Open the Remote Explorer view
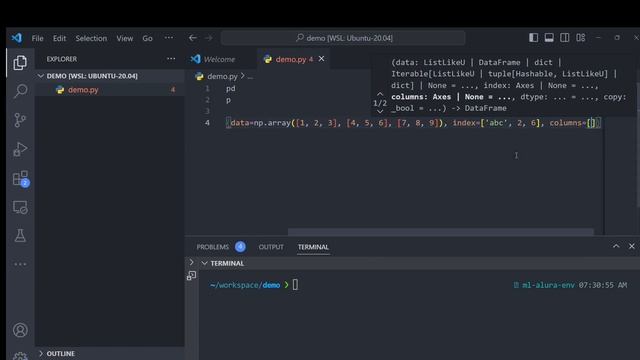The height and width of the screenshot is (360, 640). pyautogui.click(x=20, y=207)
